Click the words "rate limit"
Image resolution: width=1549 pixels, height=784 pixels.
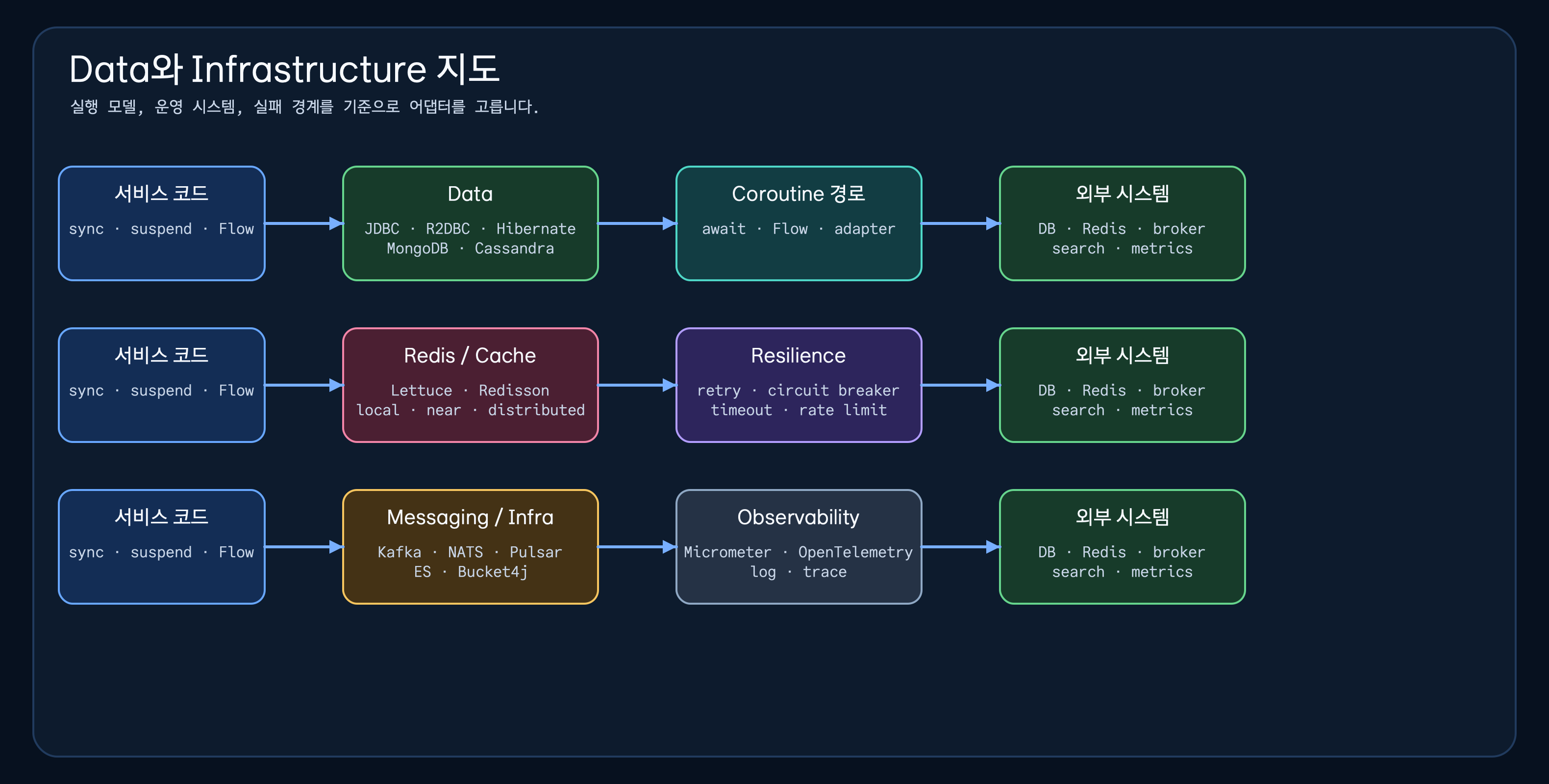point(843,410)
